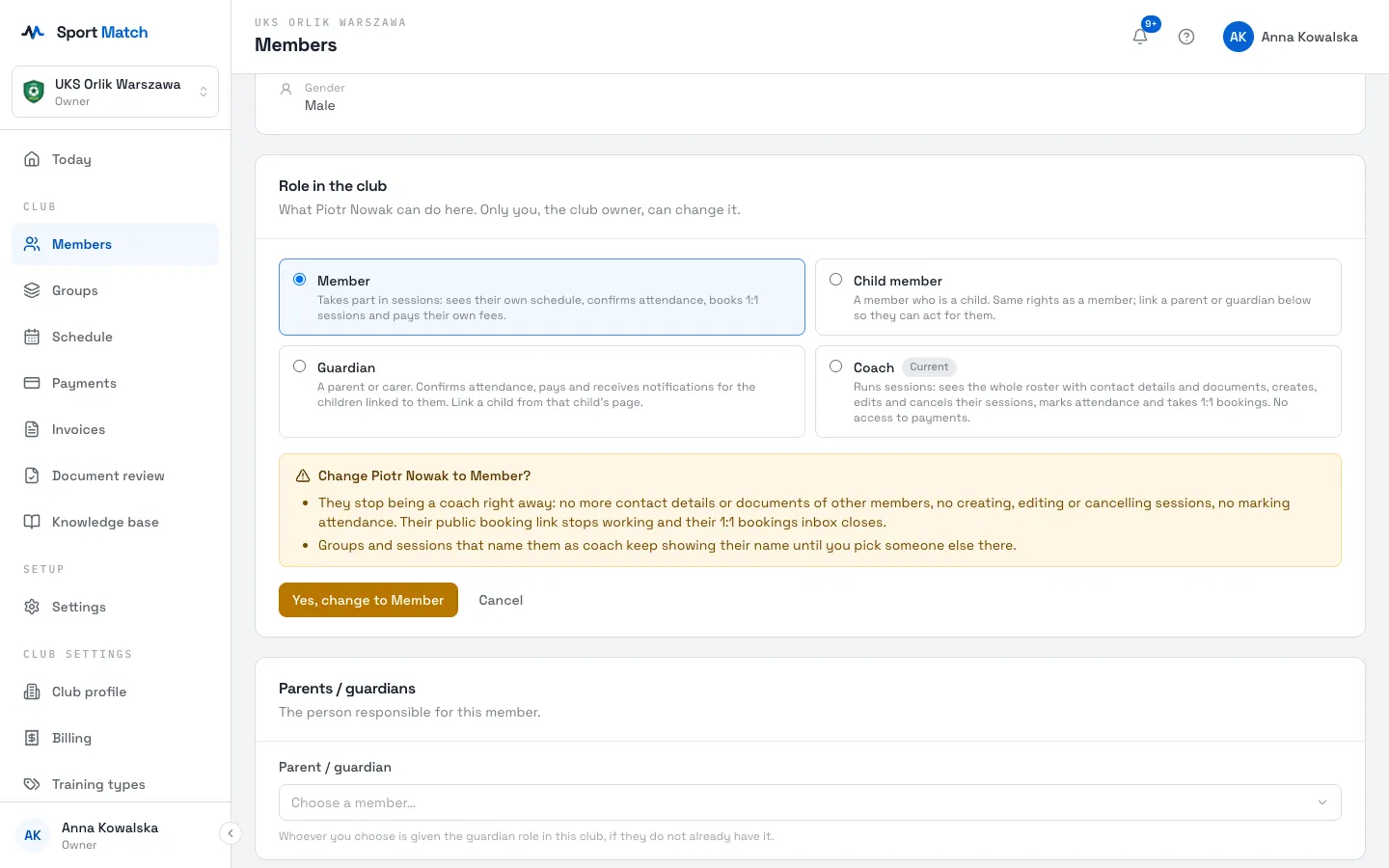The width and height of the screenshot is (1389, 868).
Task: Collapse the sidebar with the chevron button
Action: [x=231, y=833]
